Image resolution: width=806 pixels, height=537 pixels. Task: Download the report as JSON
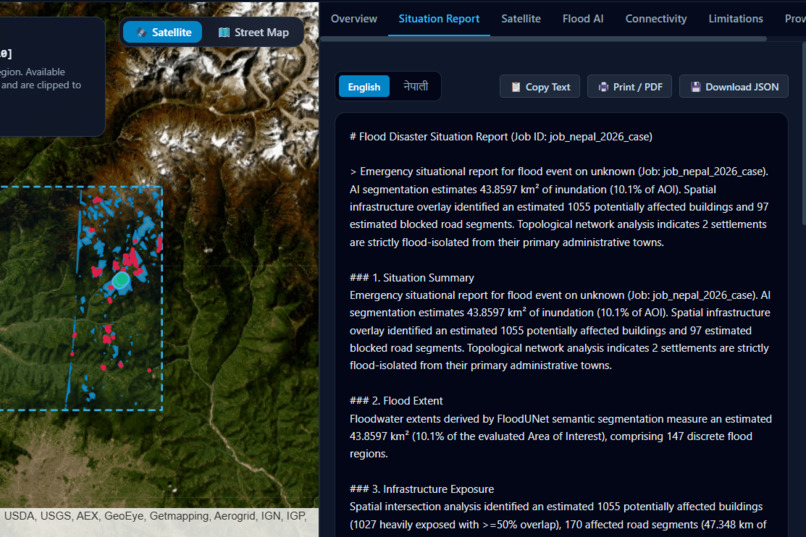734,87
